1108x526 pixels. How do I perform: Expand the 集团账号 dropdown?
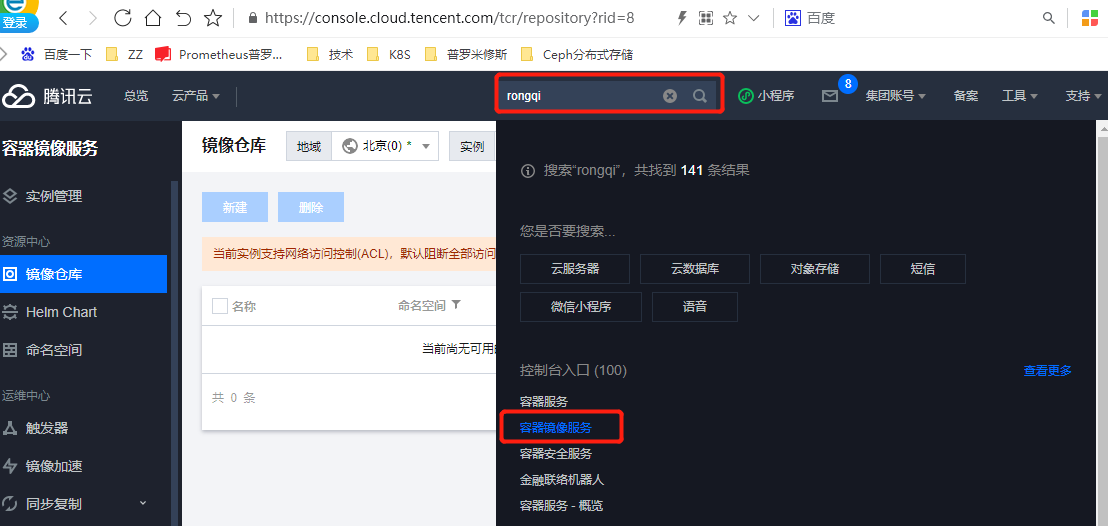895,95
